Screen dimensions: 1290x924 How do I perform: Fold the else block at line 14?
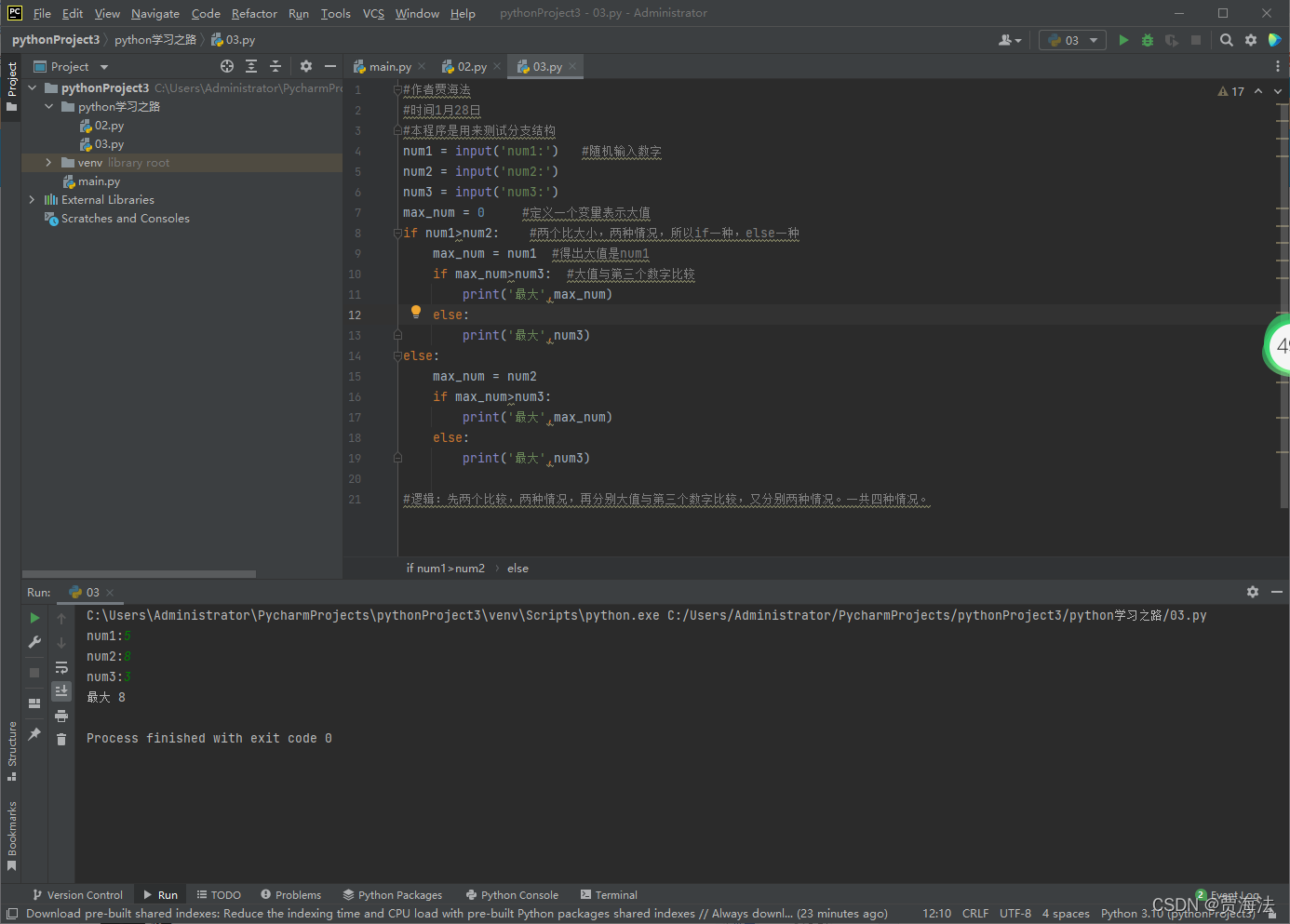397,355
